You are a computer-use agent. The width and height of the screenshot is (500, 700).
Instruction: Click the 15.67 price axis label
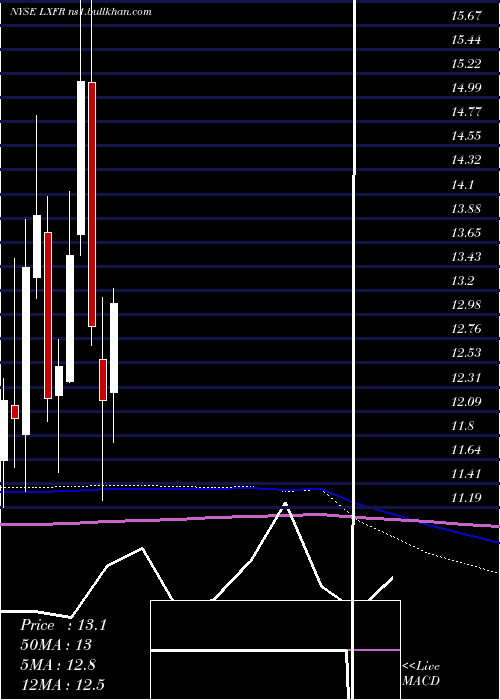click(466, 16)
